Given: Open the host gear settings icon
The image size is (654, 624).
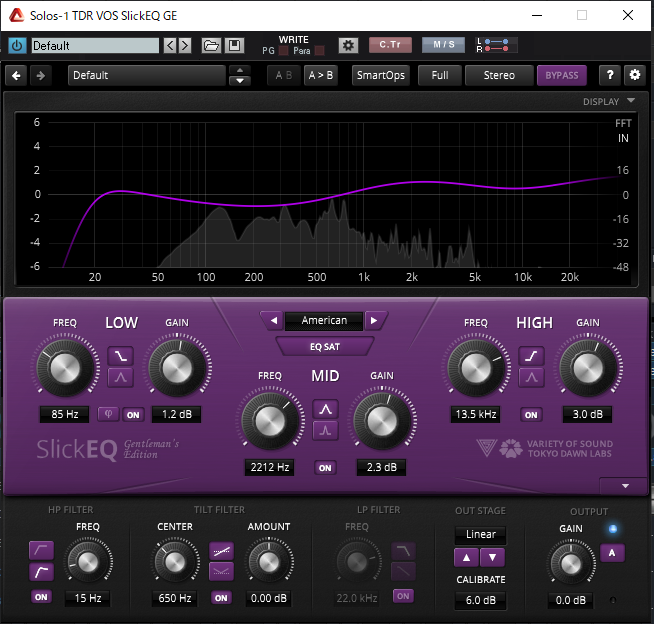Looking at the screenshot, I should pyautogui.click(x=348, y=45).
